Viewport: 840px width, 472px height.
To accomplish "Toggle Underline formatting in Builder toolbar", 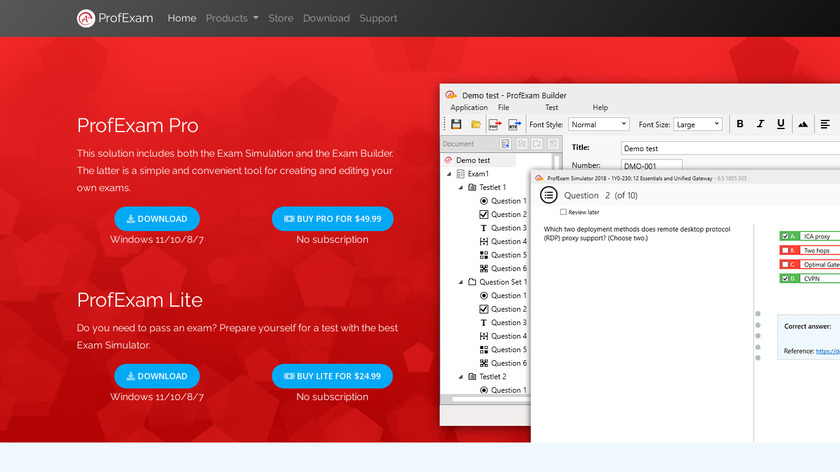I will click(x=781, y=124).
